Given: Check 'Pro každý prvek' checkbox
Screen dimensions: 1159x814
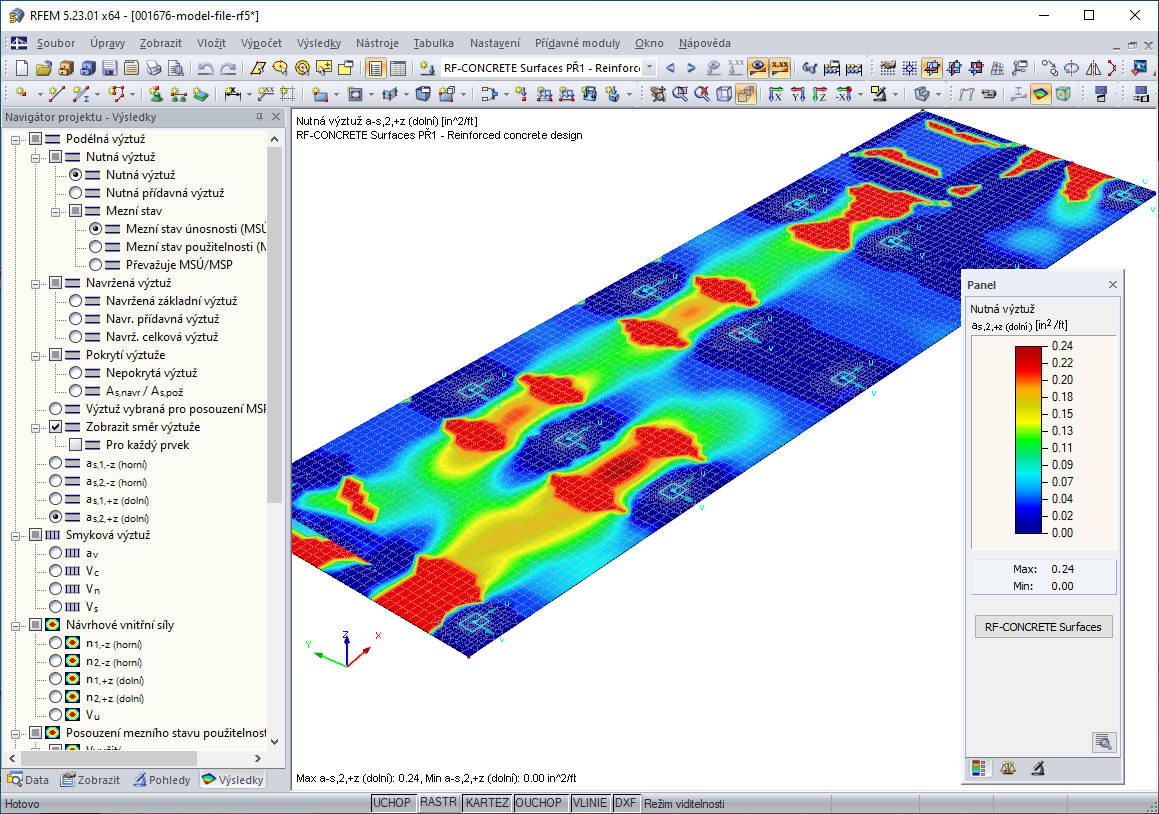Looking at the screenshot, I should [x=75, y=445].
